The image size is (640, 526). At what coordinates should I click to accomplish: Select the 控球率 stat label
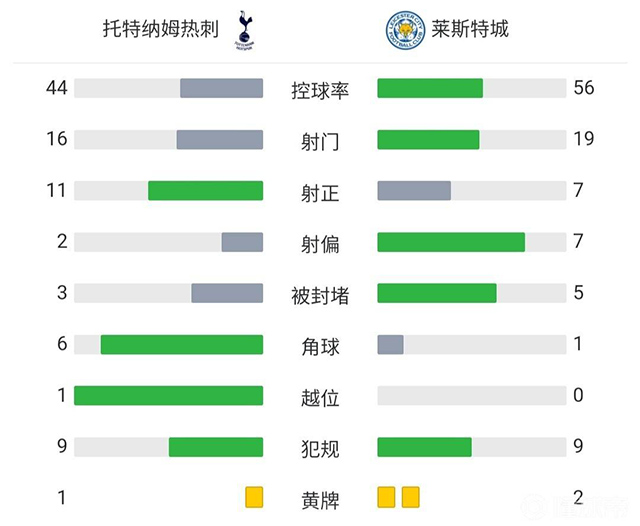coord(320,90)
